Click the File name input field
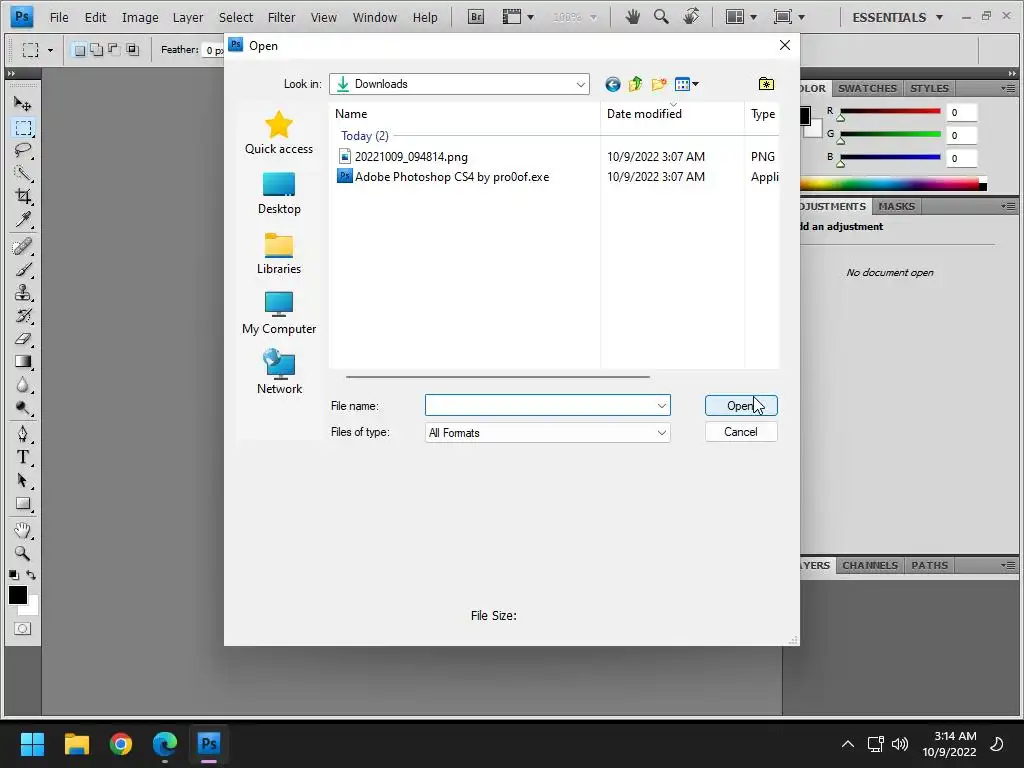This screenshot has height=768, width=1024. pos(547,406)
